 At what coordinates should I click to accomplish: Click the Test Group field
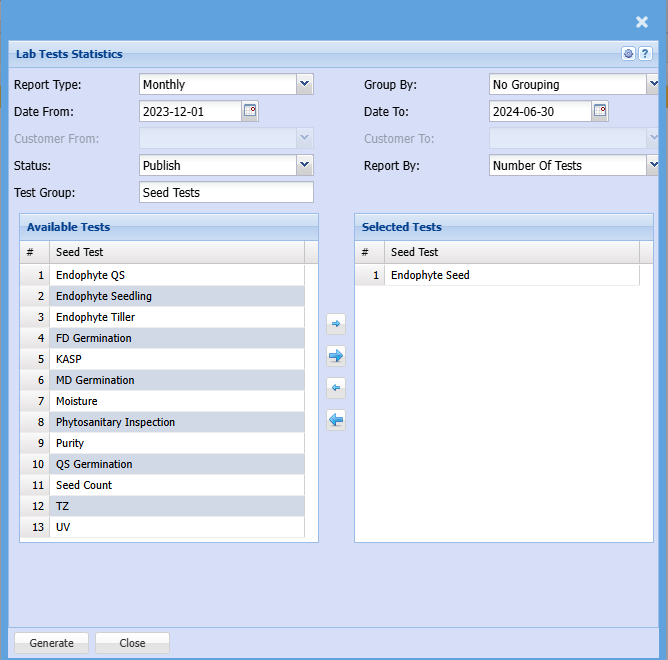(x=226, y=193)
